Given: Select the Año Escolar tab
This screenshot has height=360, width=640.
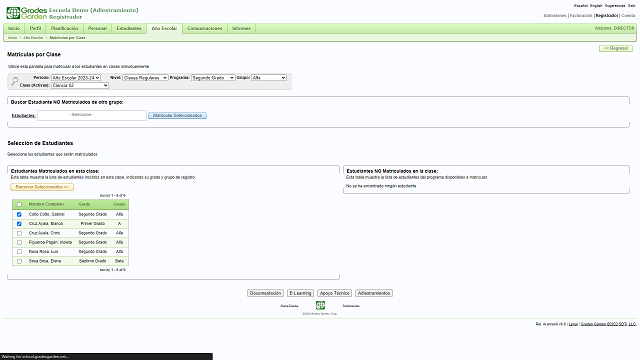Looking at the screenshot, I should coord(164,28).
